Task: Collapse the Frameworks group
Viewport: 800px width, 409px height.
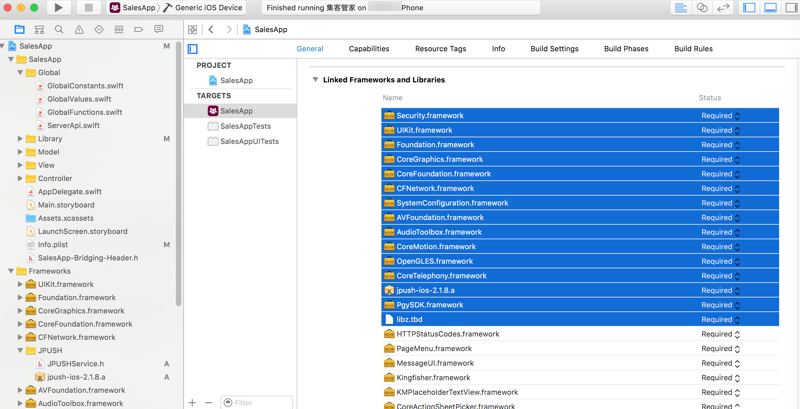Action: [11, 271]
